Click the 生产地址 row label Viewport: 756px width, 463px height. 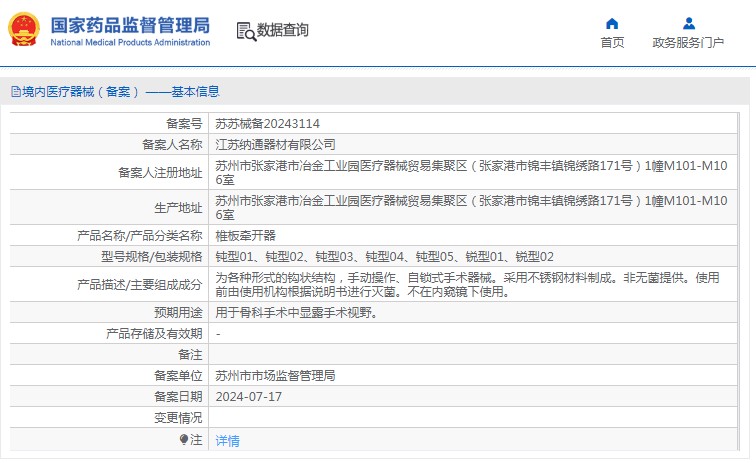[x=178, y=208]
